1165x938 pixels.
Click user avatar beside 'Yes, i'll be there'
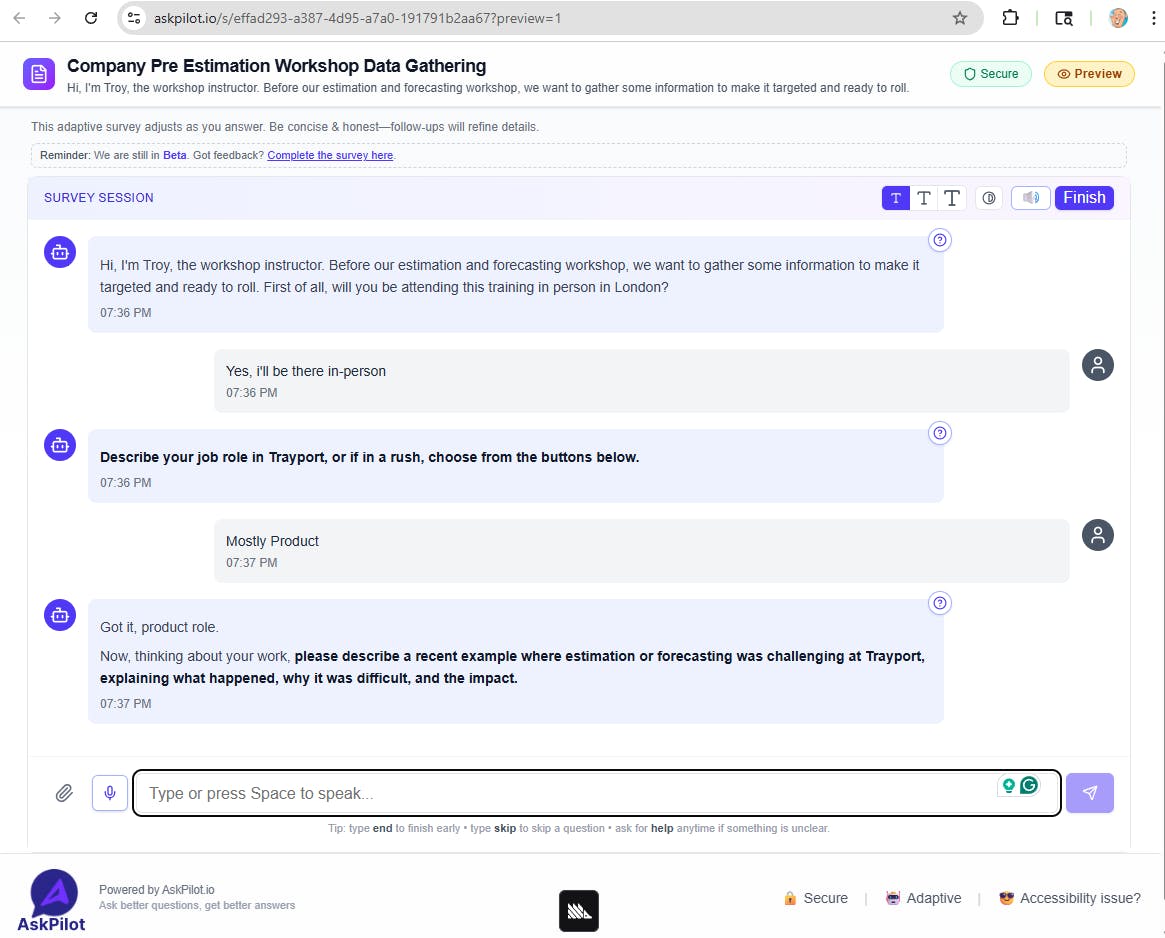point(1097,365)
